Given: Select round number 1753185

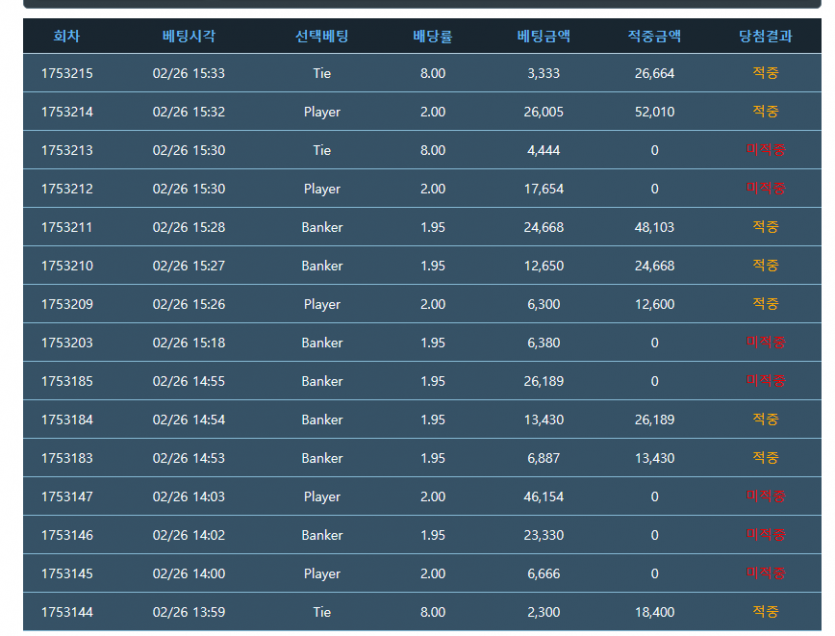Looking at the screenshot, I should [67, 381].
